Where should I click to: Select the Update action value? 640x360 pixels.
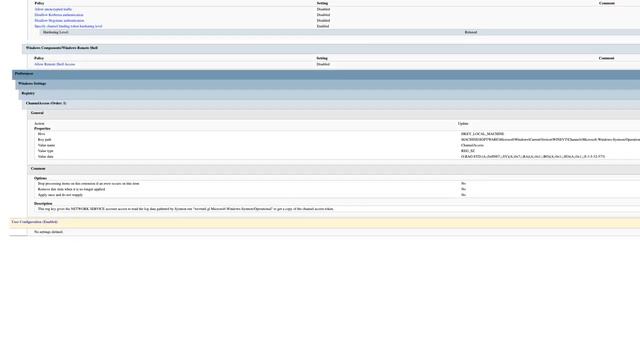[x=463, y=123]
